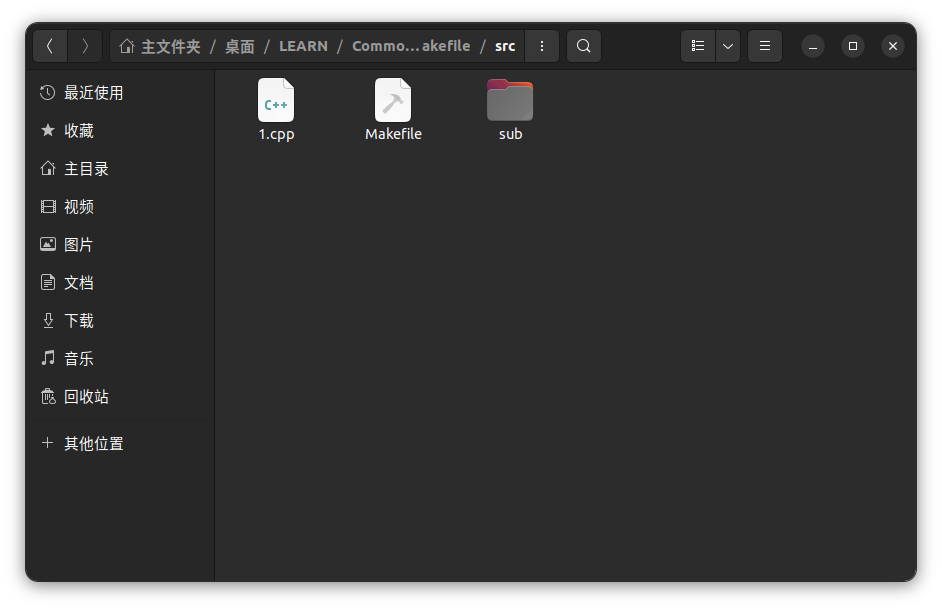Go back using the left arrow button
Viewport: 942px width, 610px height.
[x=50, y=46]
